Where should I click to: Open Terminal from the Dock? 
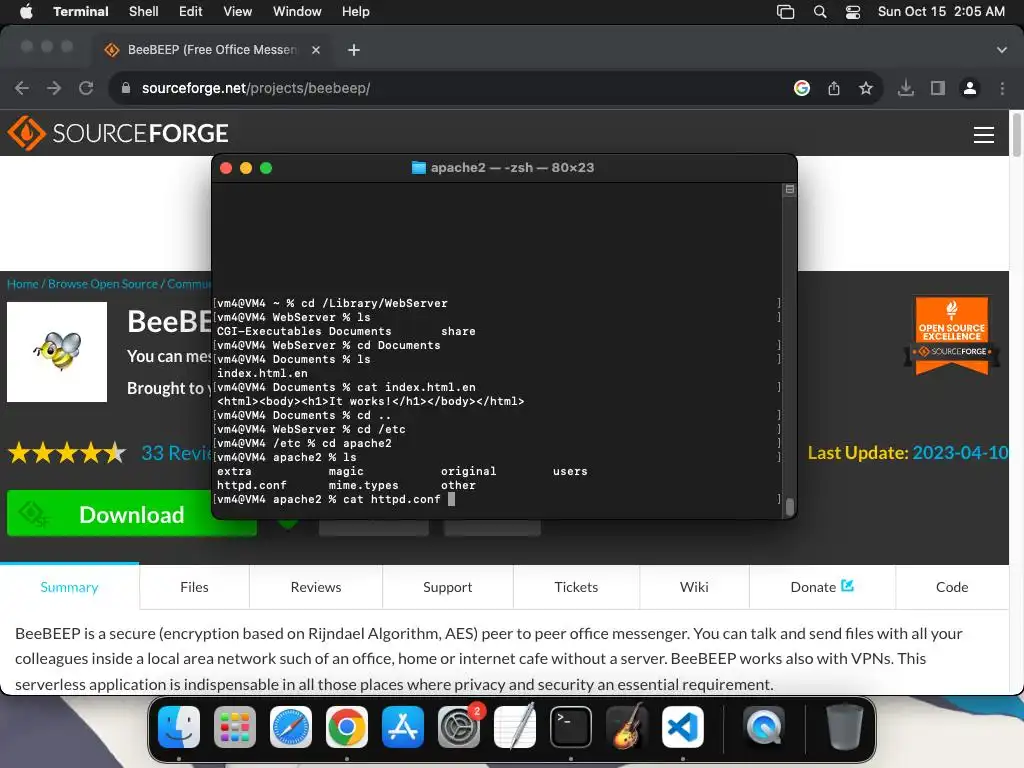(x=571, y=727)
